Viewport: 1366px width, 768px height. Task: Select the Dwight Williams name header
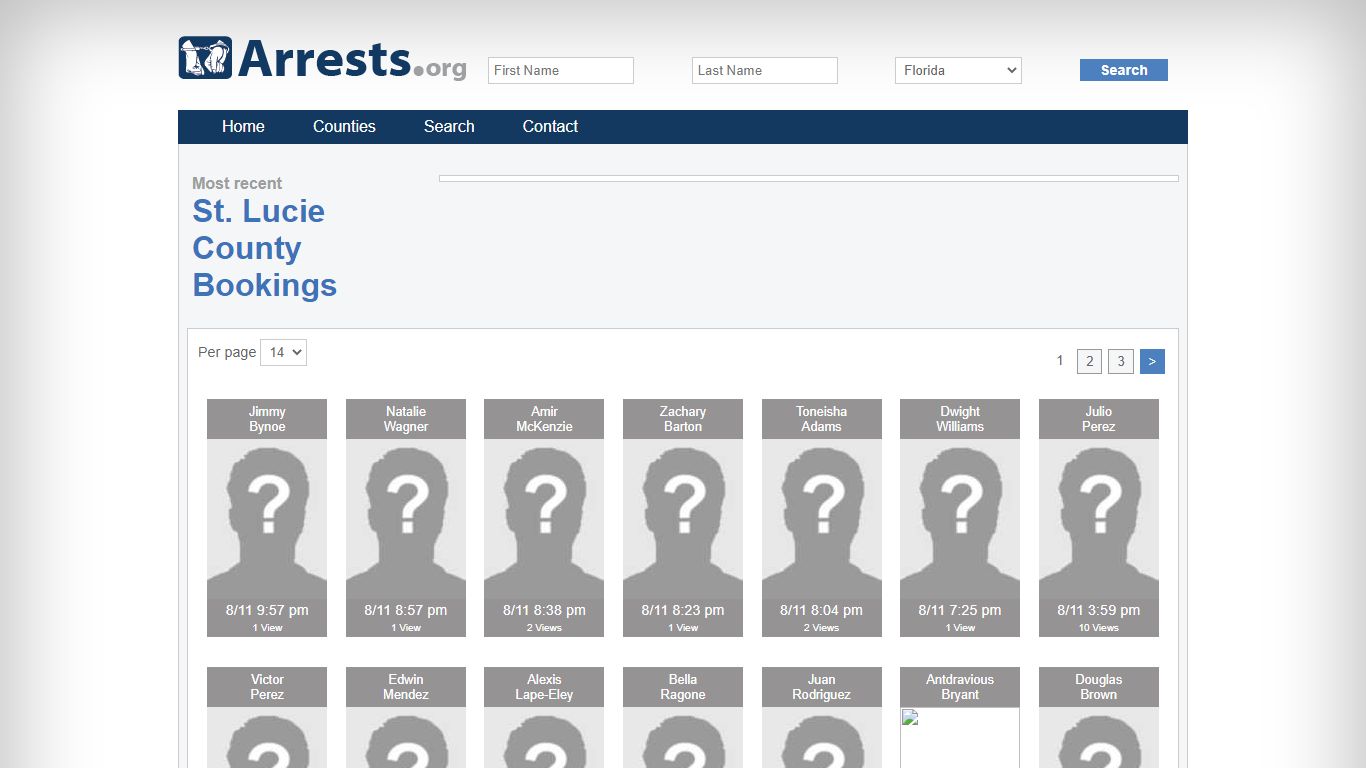pos(960,419)
